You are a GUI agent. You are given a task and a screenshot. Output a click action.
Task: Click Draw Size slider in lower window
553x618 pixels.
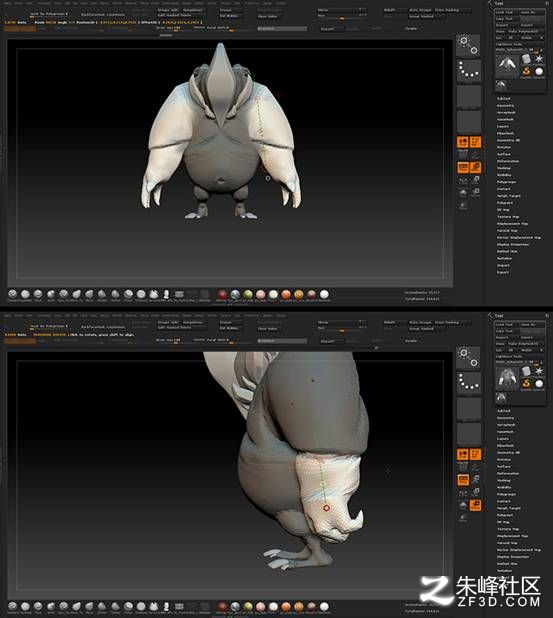pos(172,340)
